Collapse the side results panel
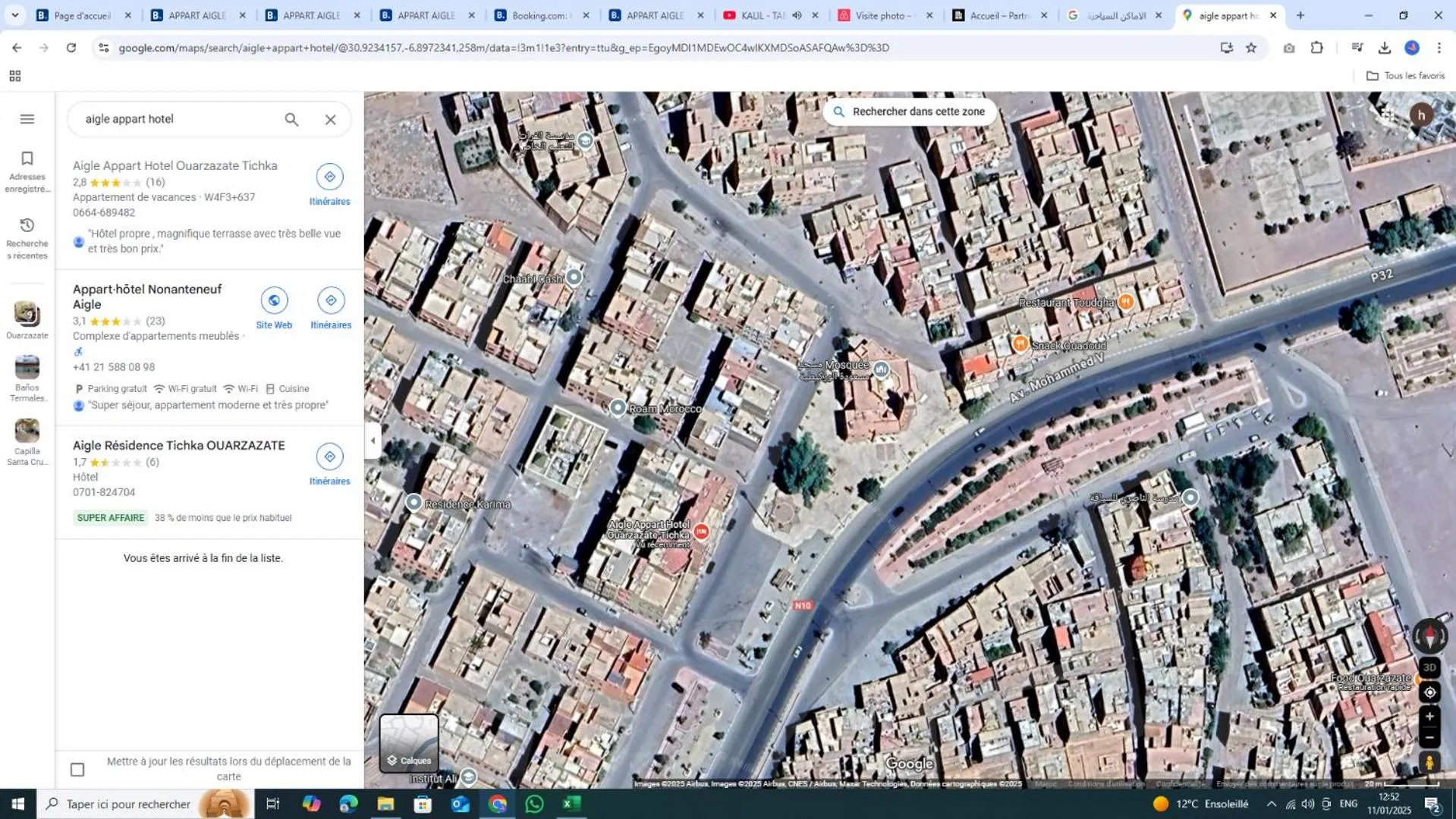Viewport: 1456px width, 819px height. (x=373, y=441)
